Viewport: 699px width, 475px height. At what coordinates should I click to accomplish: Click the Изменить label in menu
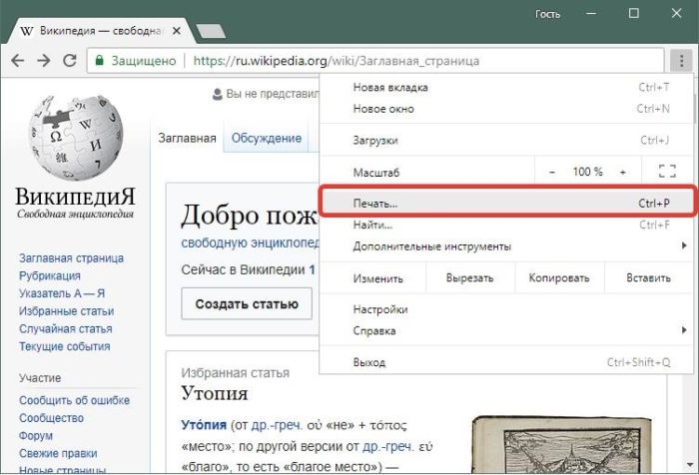[x=378, y=279]
